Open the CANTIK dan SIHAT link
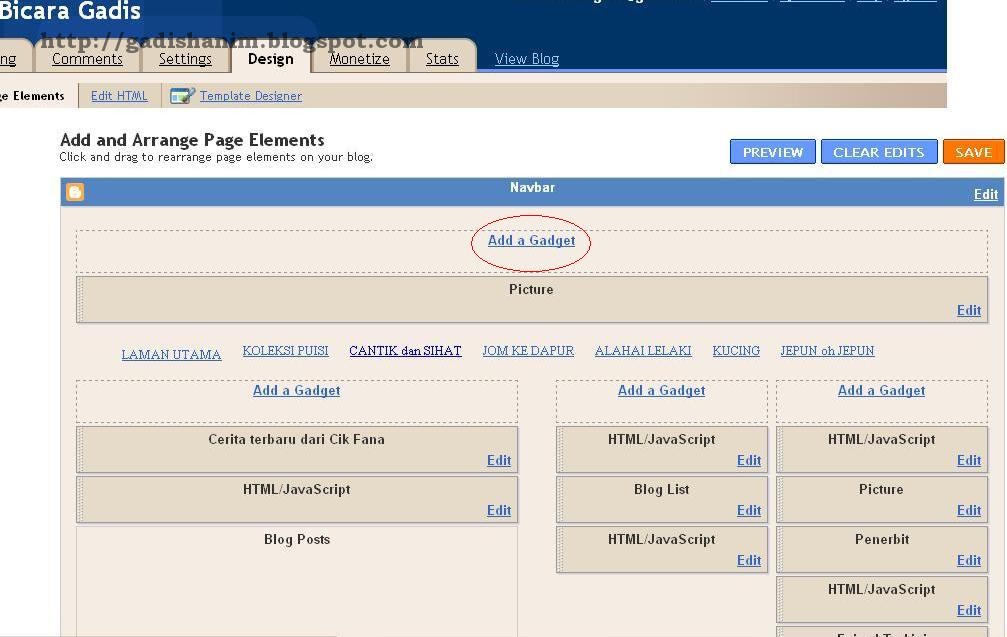Screen dimensions: 1007x637 [x=405, y=351]
